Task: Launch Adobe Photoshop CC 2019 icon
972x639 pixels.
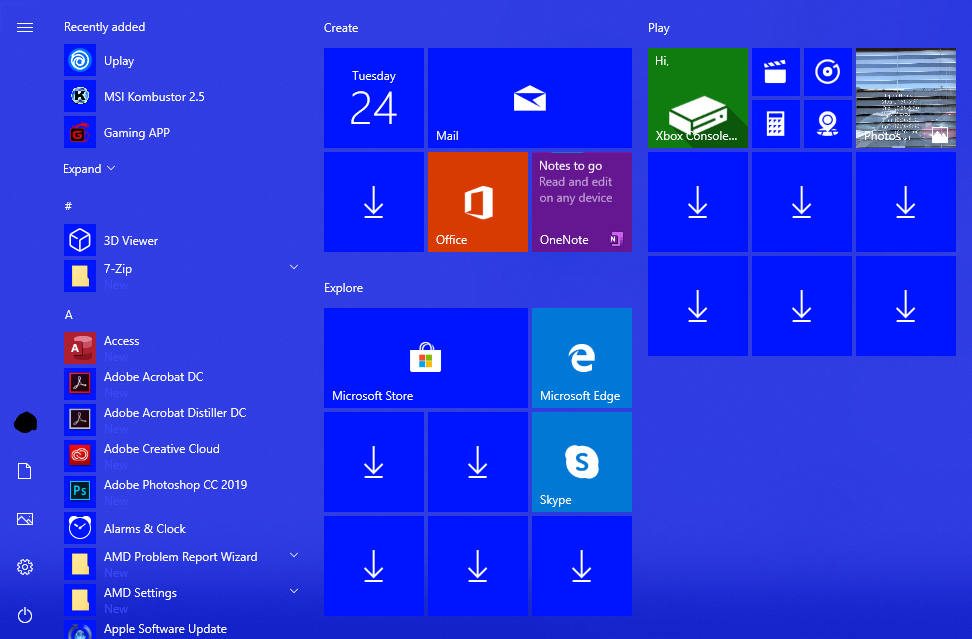Action: pos(80,491)
